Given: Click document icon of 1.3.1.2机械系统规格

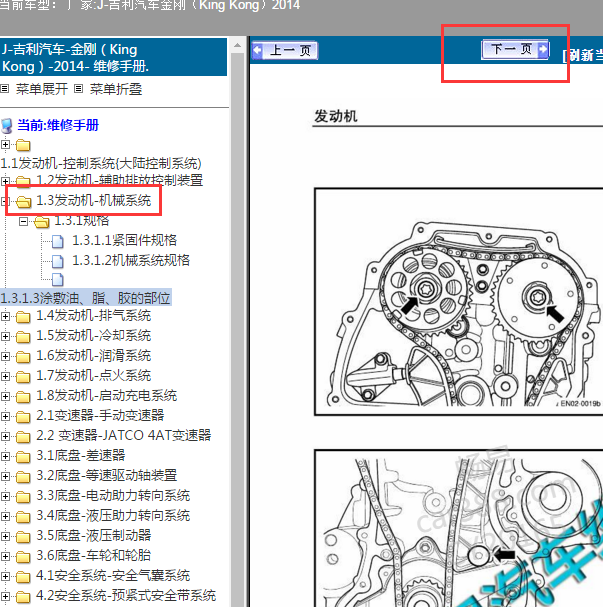Looking at the screenshot, I should 58,261.
